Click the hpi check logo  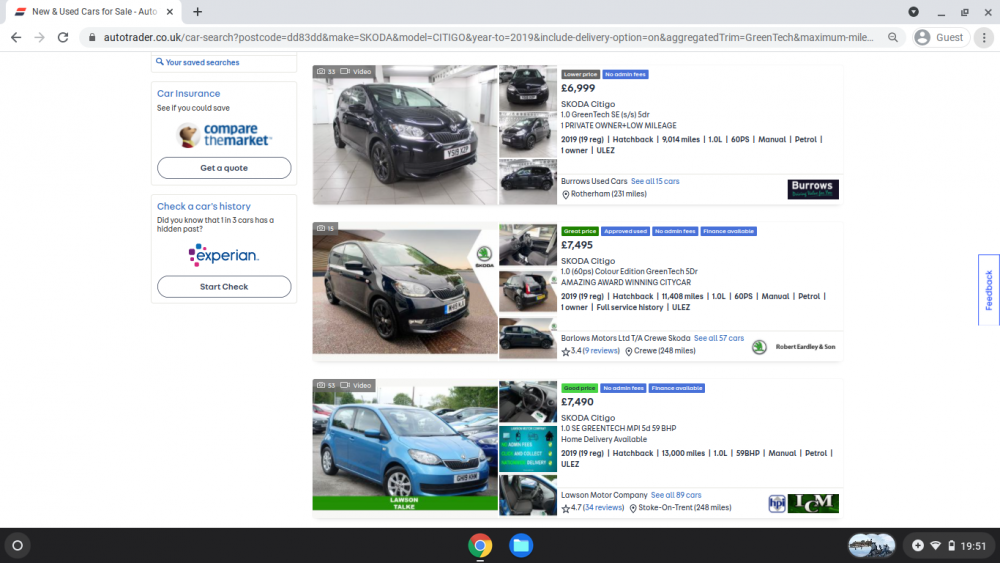click(777, 504)
